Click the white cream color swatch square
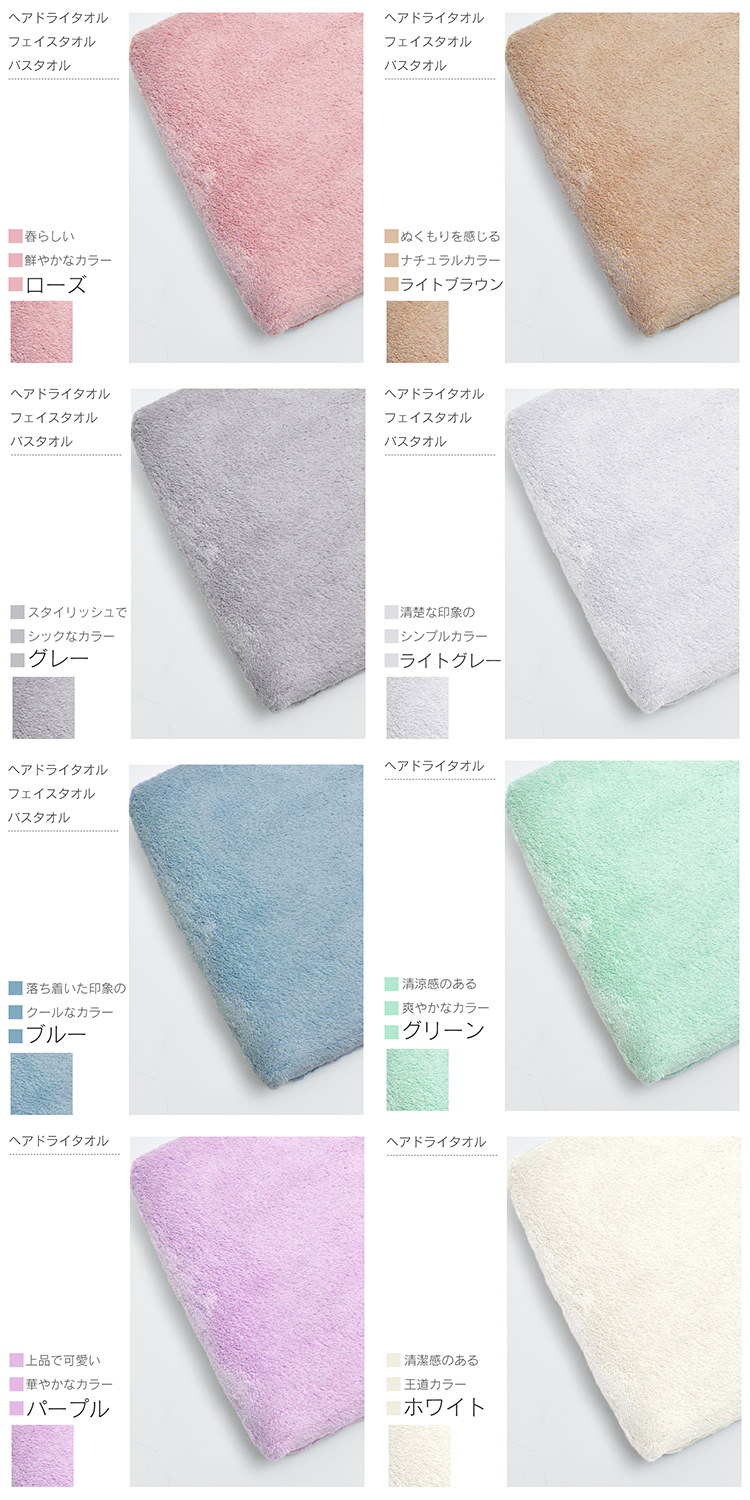The height and width of the screenshot is (1500, 750). (x=418, y=1456)
